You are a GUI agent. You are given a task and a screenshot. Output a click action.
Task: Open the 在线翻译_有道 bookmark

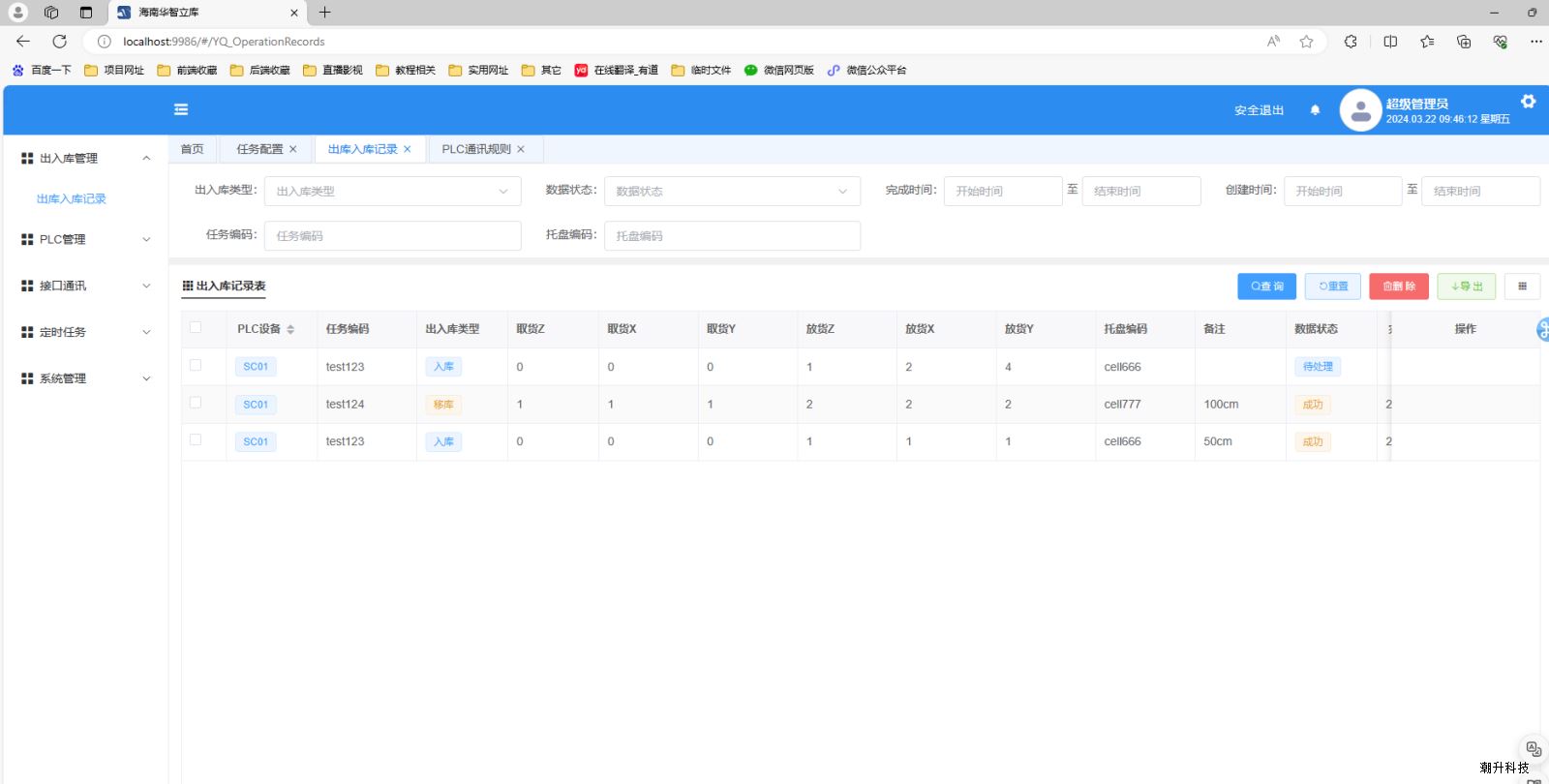click(x=617, y=70)
